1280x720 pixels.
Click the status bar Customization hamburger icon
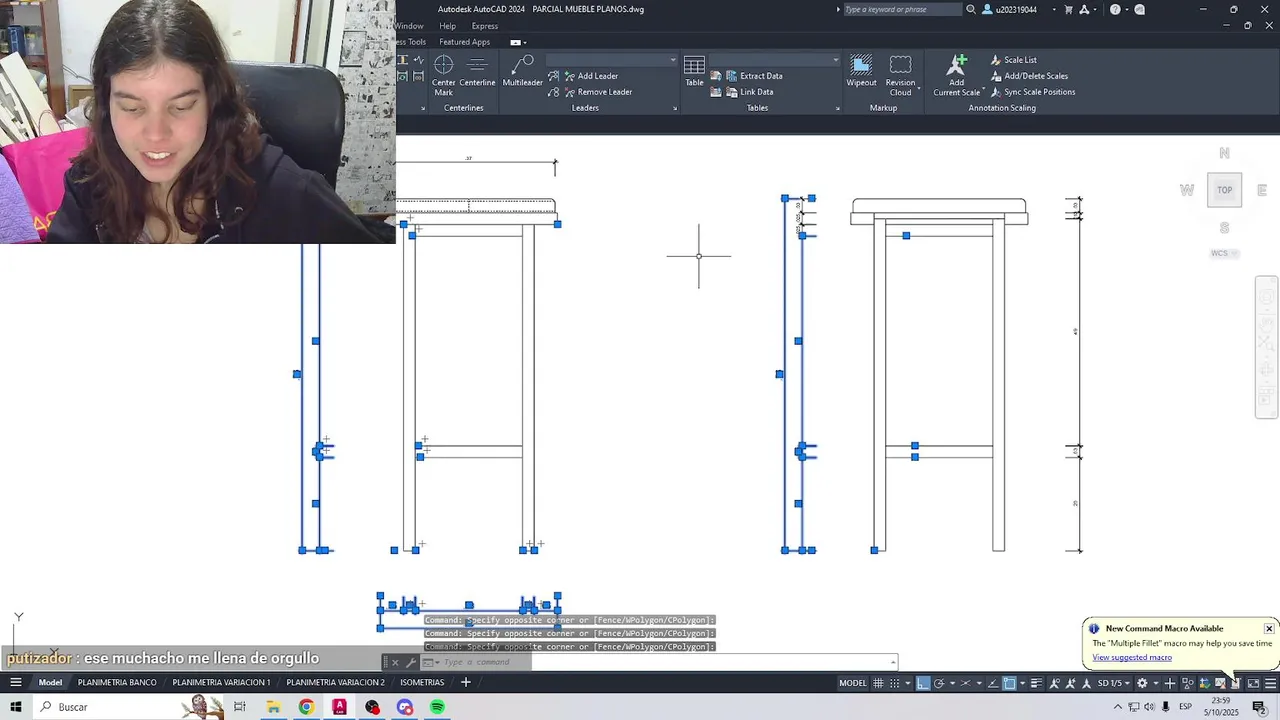point(1270,683)
